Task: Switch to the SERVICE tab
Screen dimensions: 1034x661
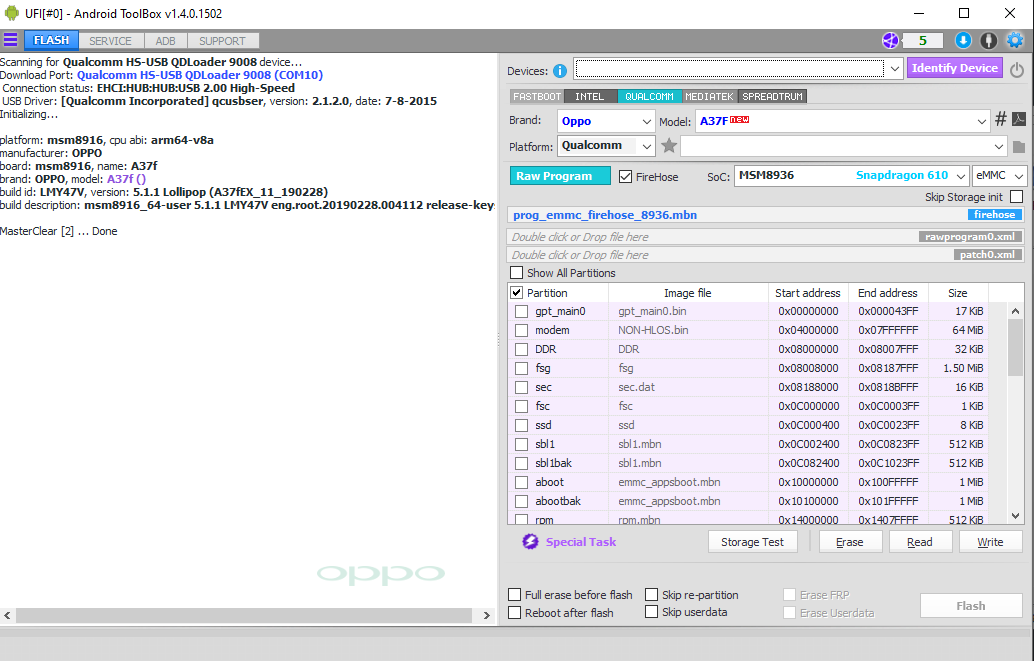Action: 110,41
